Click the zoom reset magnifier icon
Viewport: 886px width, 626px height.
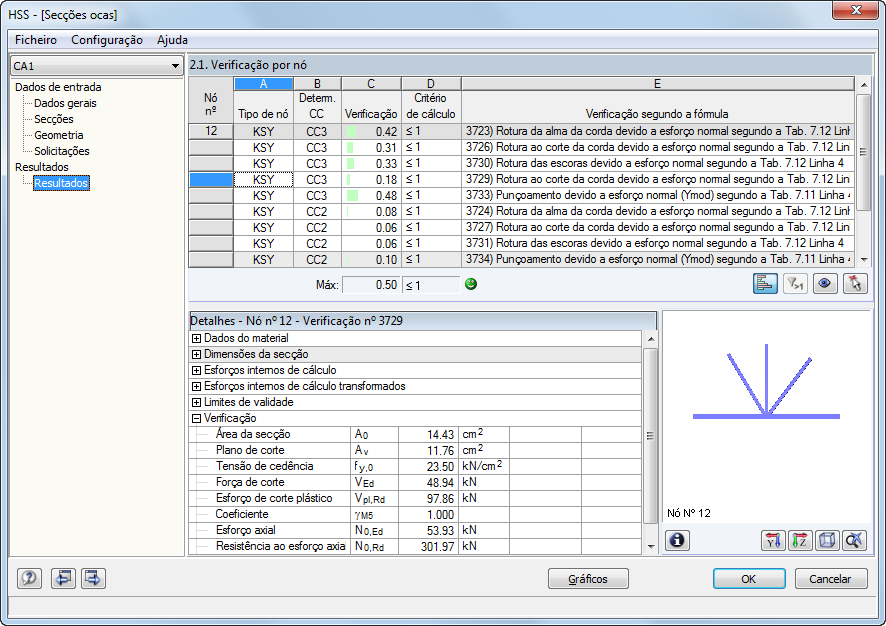[x=854, y=541]
